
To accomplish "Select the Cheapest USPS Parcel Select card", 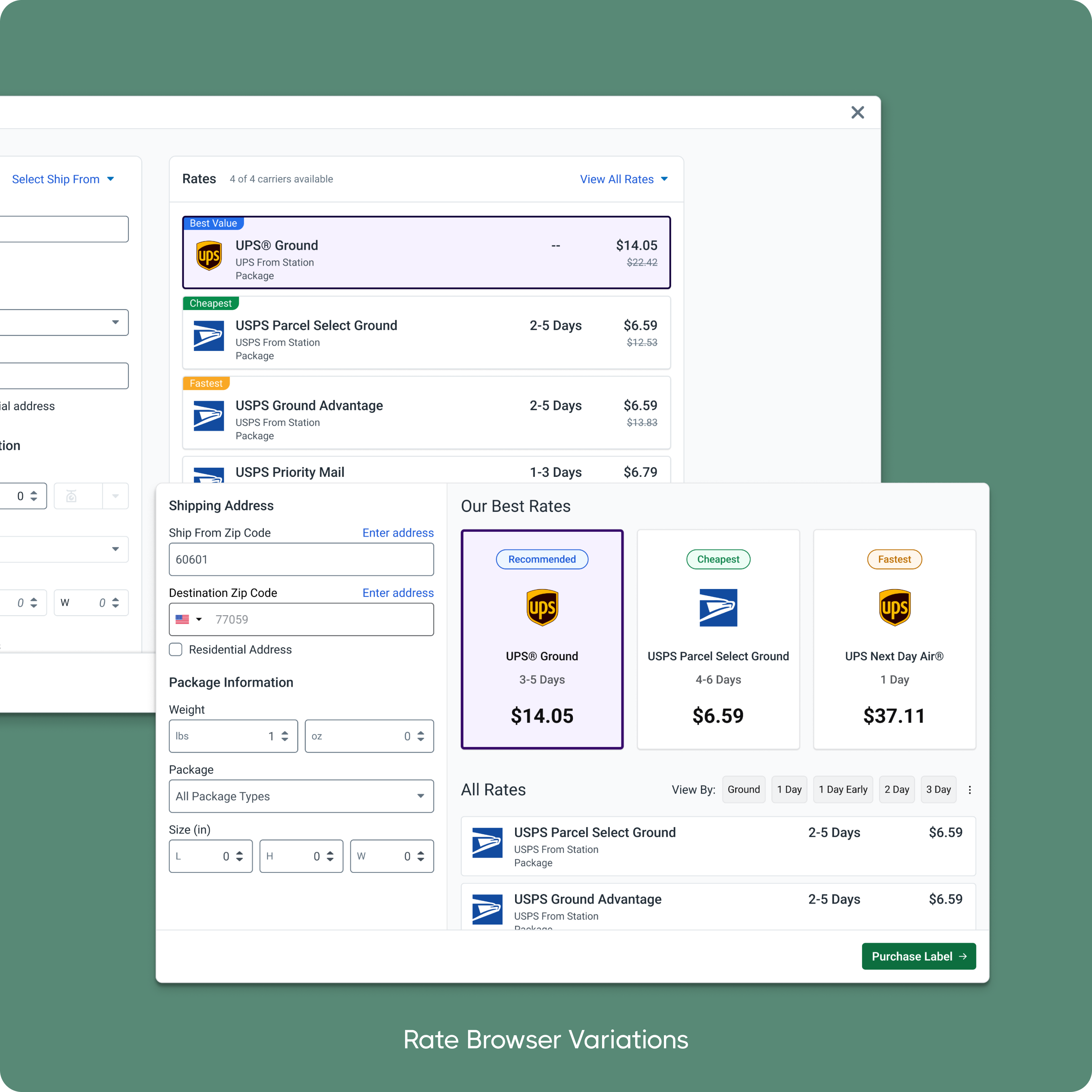I will pyautogui.click(x=719, y=639).
